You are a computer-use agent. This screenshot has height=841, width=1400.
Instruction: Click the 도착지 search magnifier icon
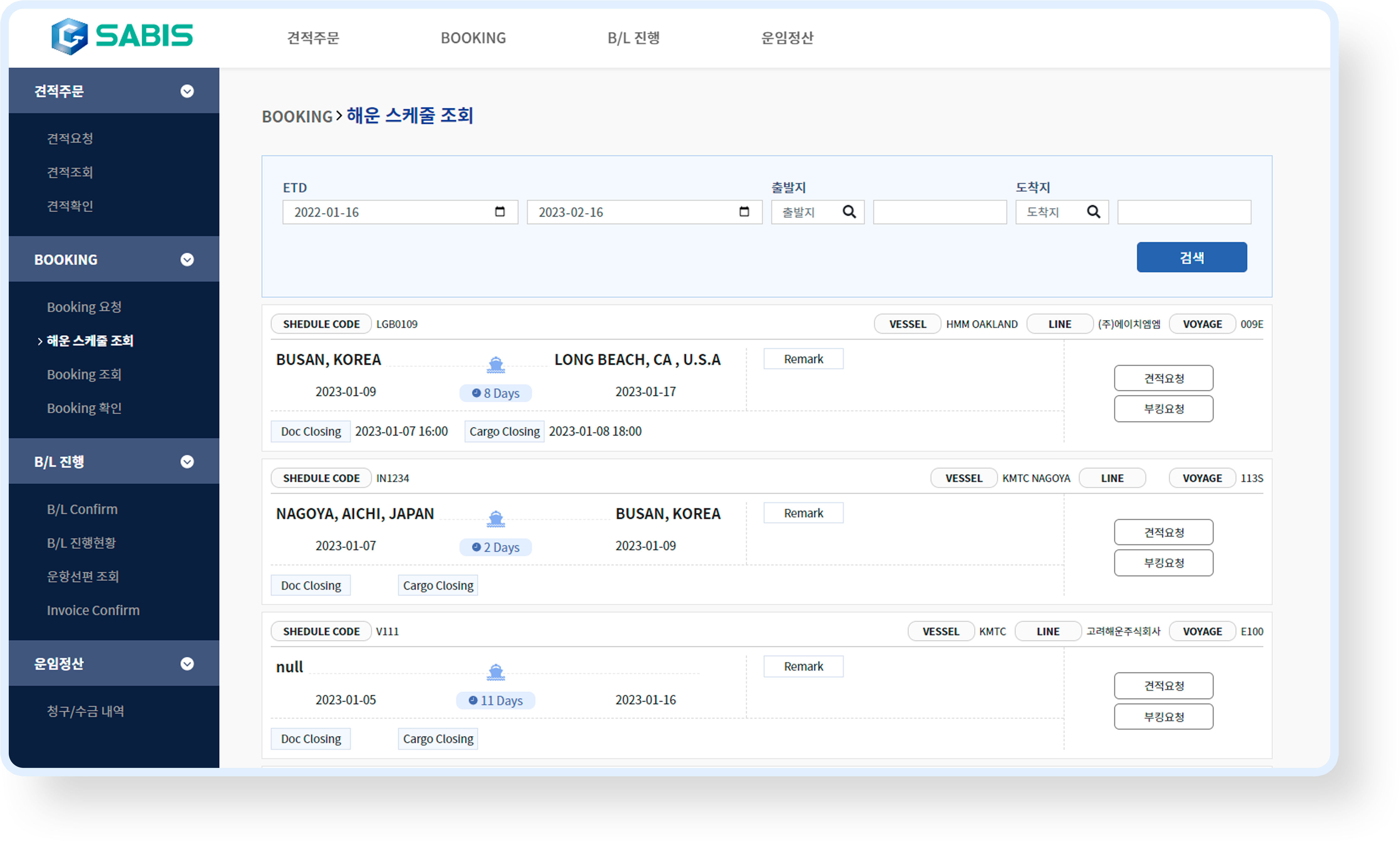point(1093,211)
